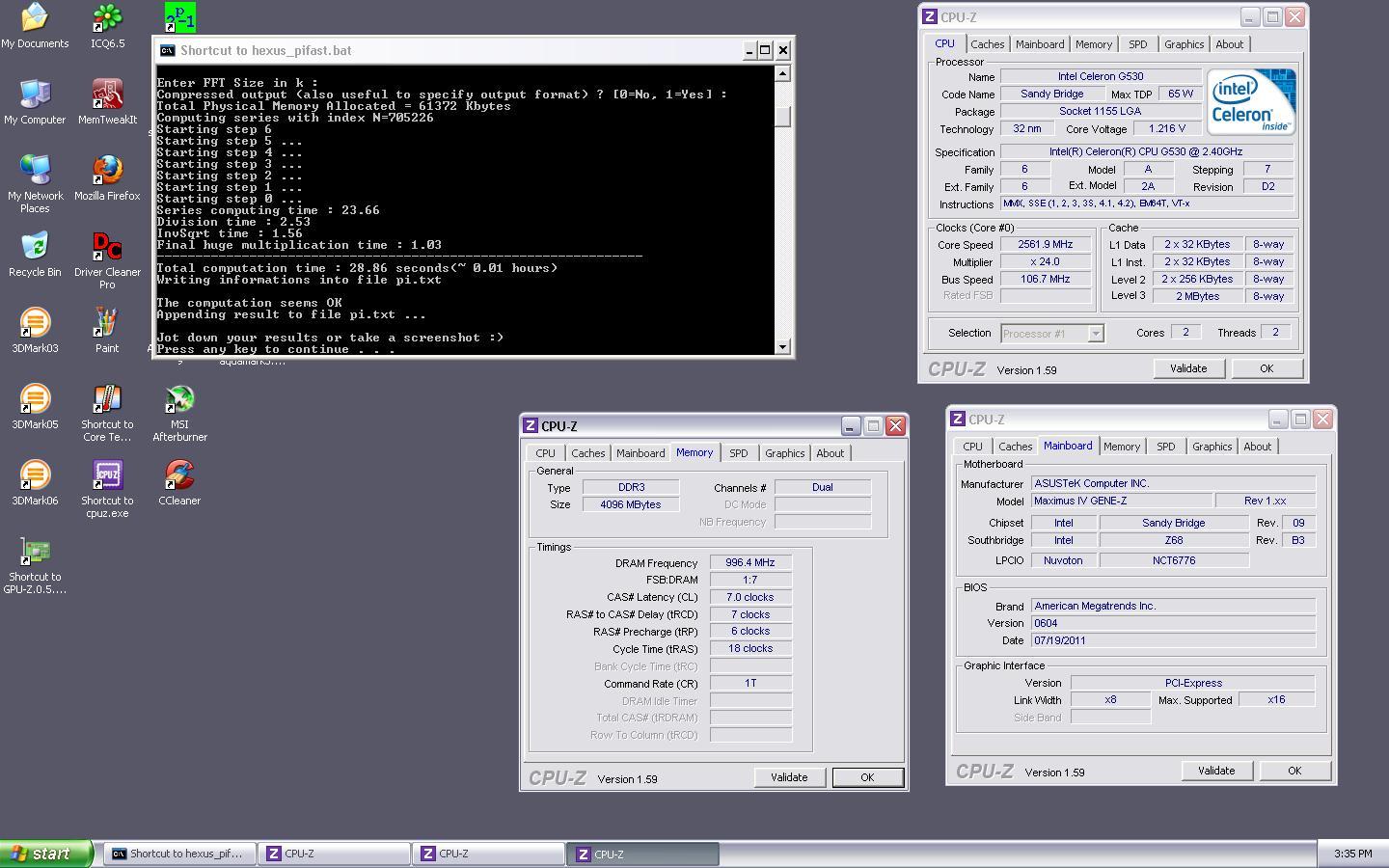The width and height of the screenshot is (1389, 868).
Task: Open About tab in CPU window
Action: [1229, 44]
